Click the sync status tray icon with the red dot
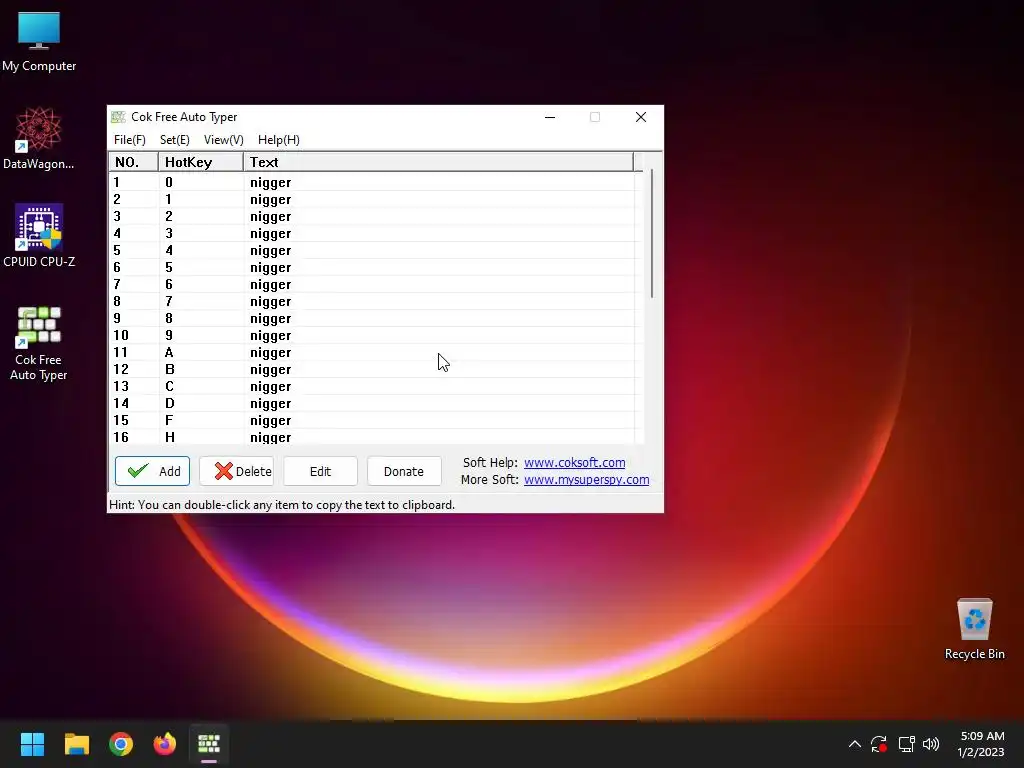This screenshot has height=768, width=1024. pyautogui.click(x=879, y=744)
